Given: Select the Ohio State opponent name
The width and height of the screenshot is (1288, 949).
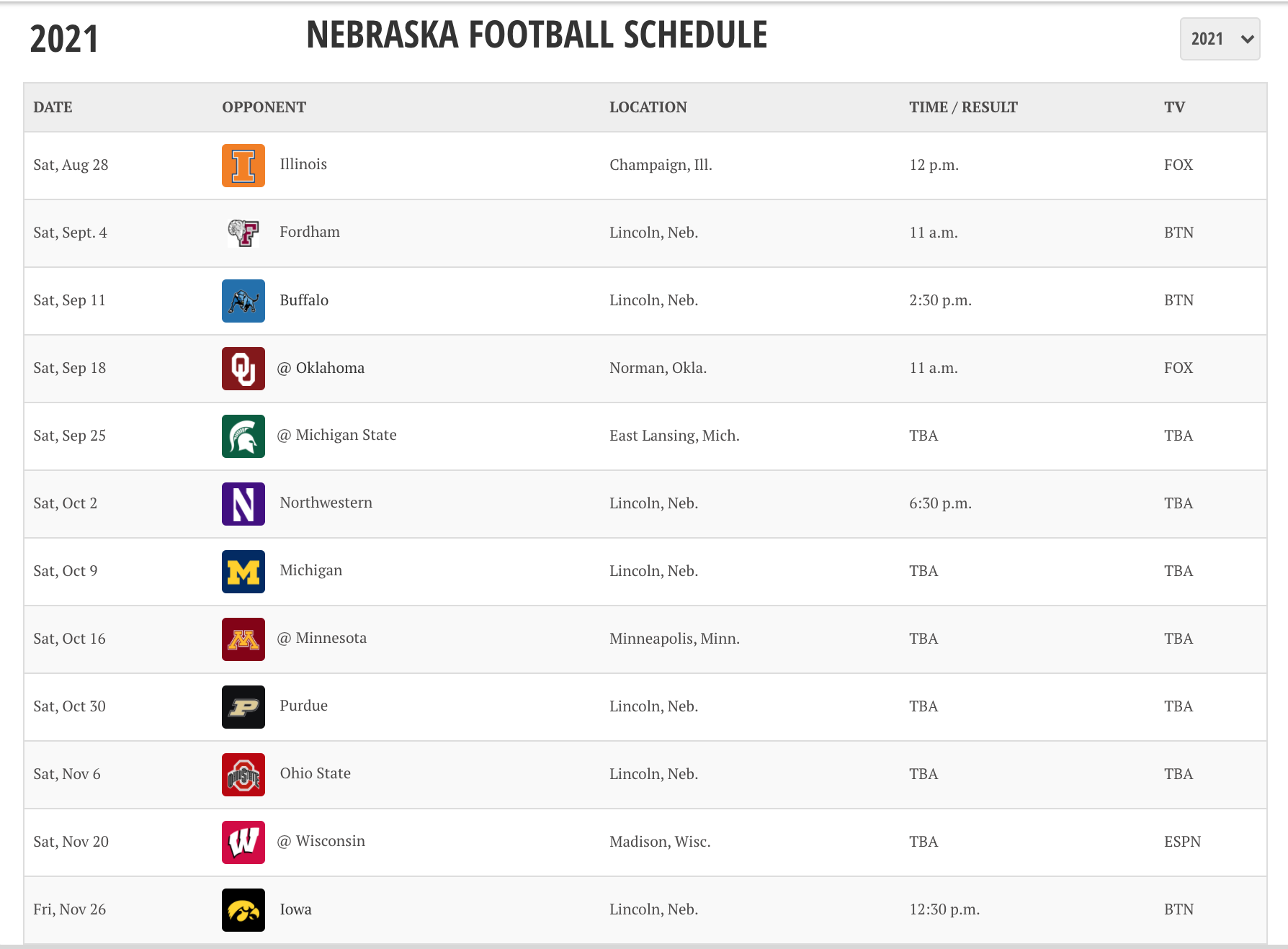Looking at the screenshot, I should [316, 773].
